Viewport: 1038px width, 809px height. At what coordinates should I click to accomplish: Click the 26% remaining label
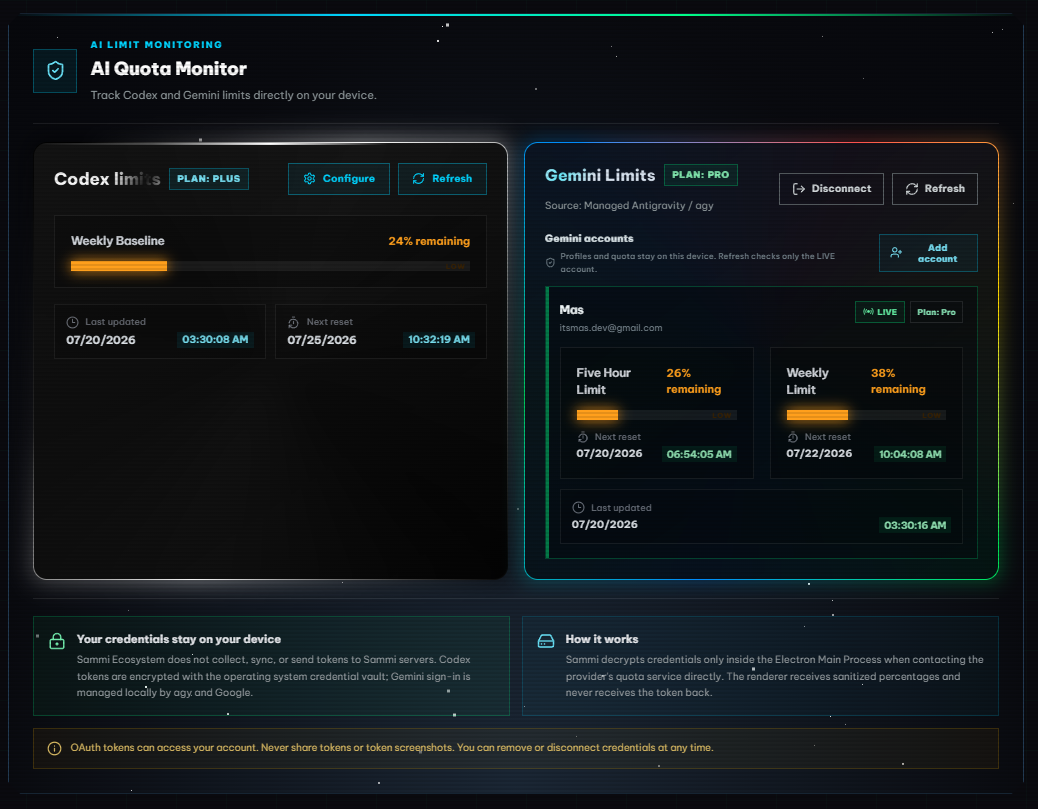(x=693, y=381)
